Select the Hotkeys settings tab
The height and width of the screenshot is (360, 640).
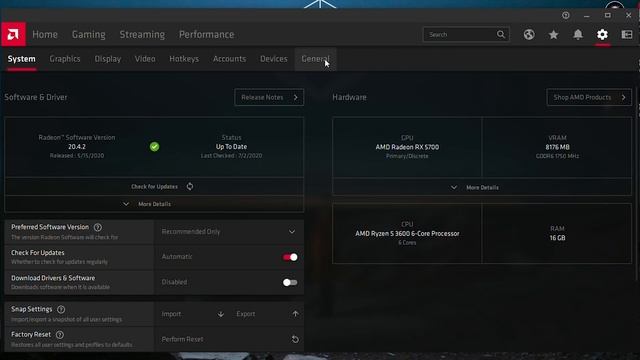tap(184, 59)
